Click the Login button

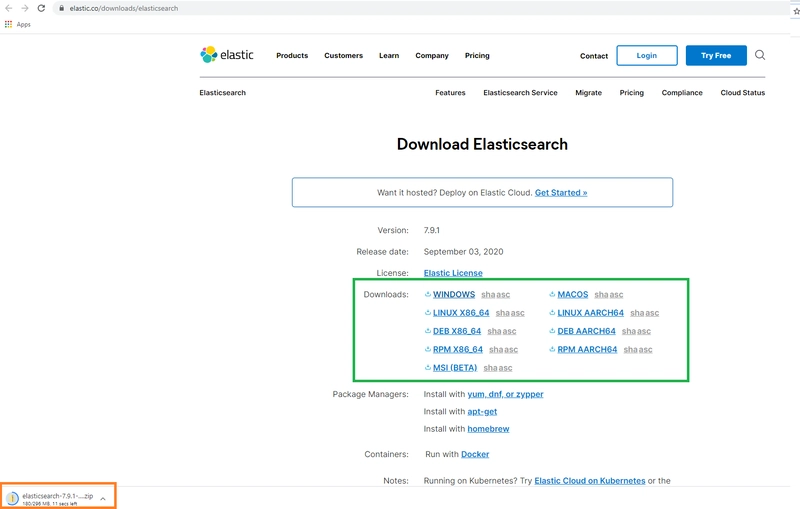(646, 56)
